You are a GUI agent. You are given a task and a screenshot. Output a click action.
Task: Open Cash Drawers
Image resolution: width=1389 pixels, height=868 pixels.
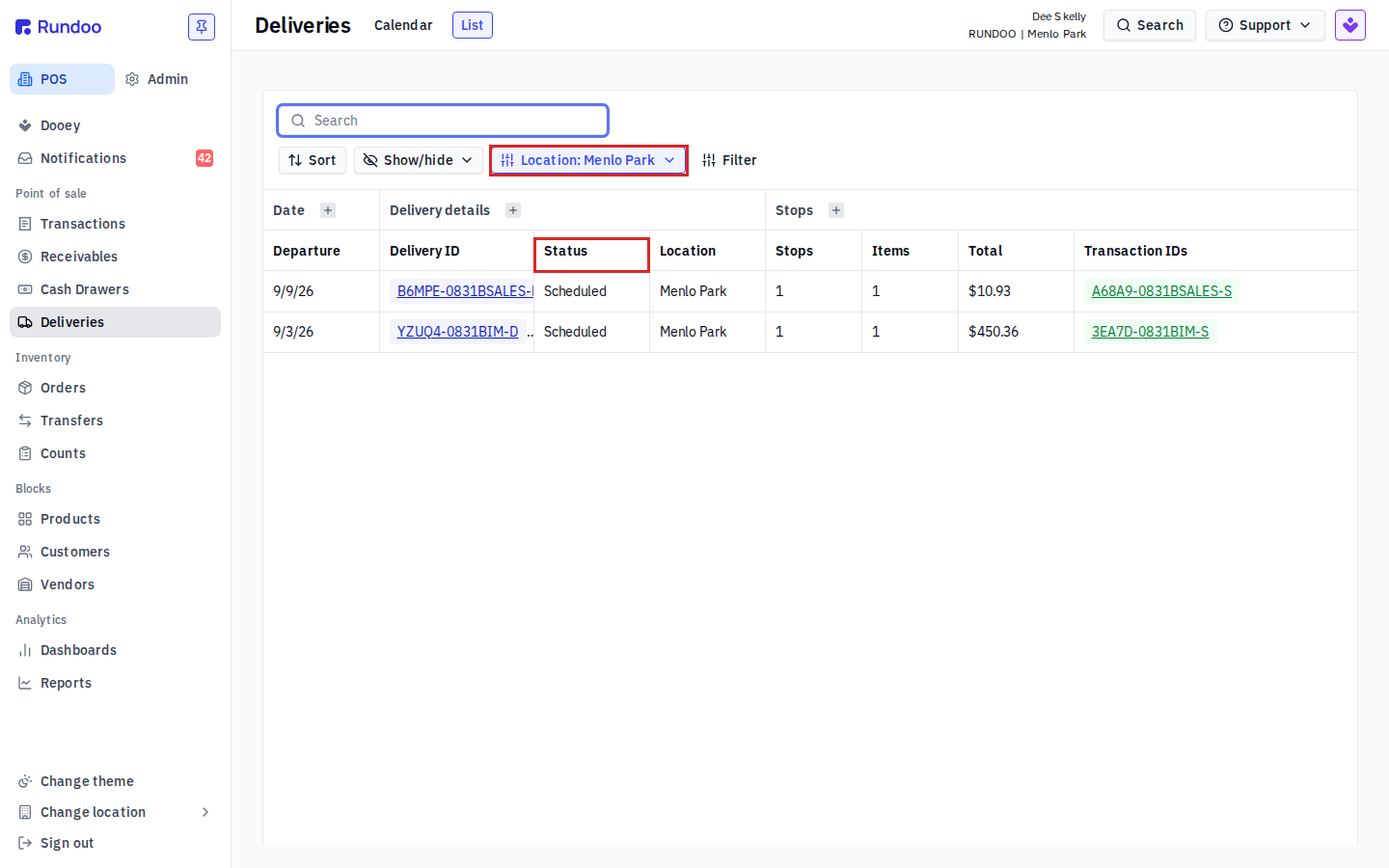pyautogui.click(x=115, y=289)
